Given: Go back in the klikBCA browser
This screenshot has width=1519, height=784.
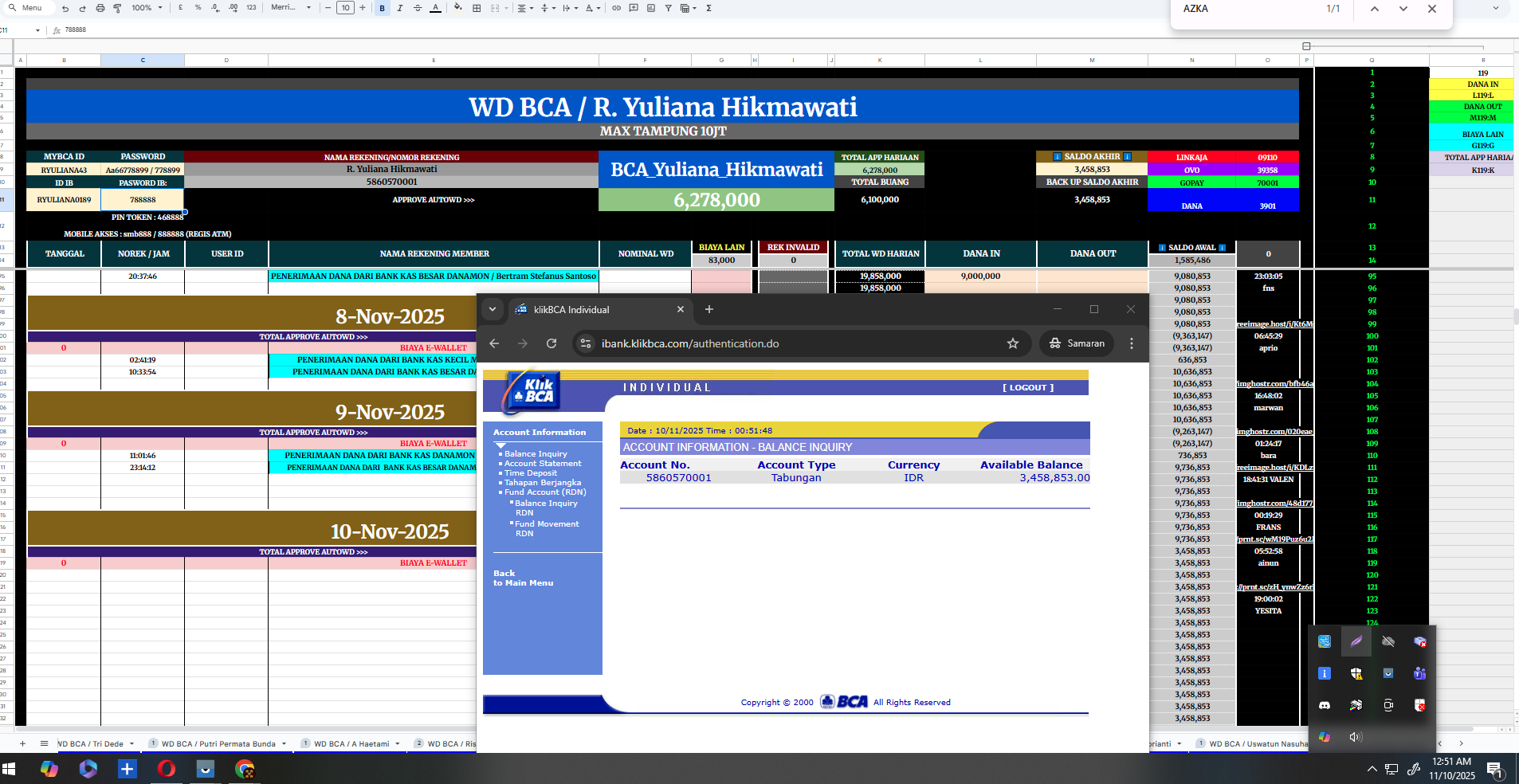Looking at the screenshot, I should [494, 343].
